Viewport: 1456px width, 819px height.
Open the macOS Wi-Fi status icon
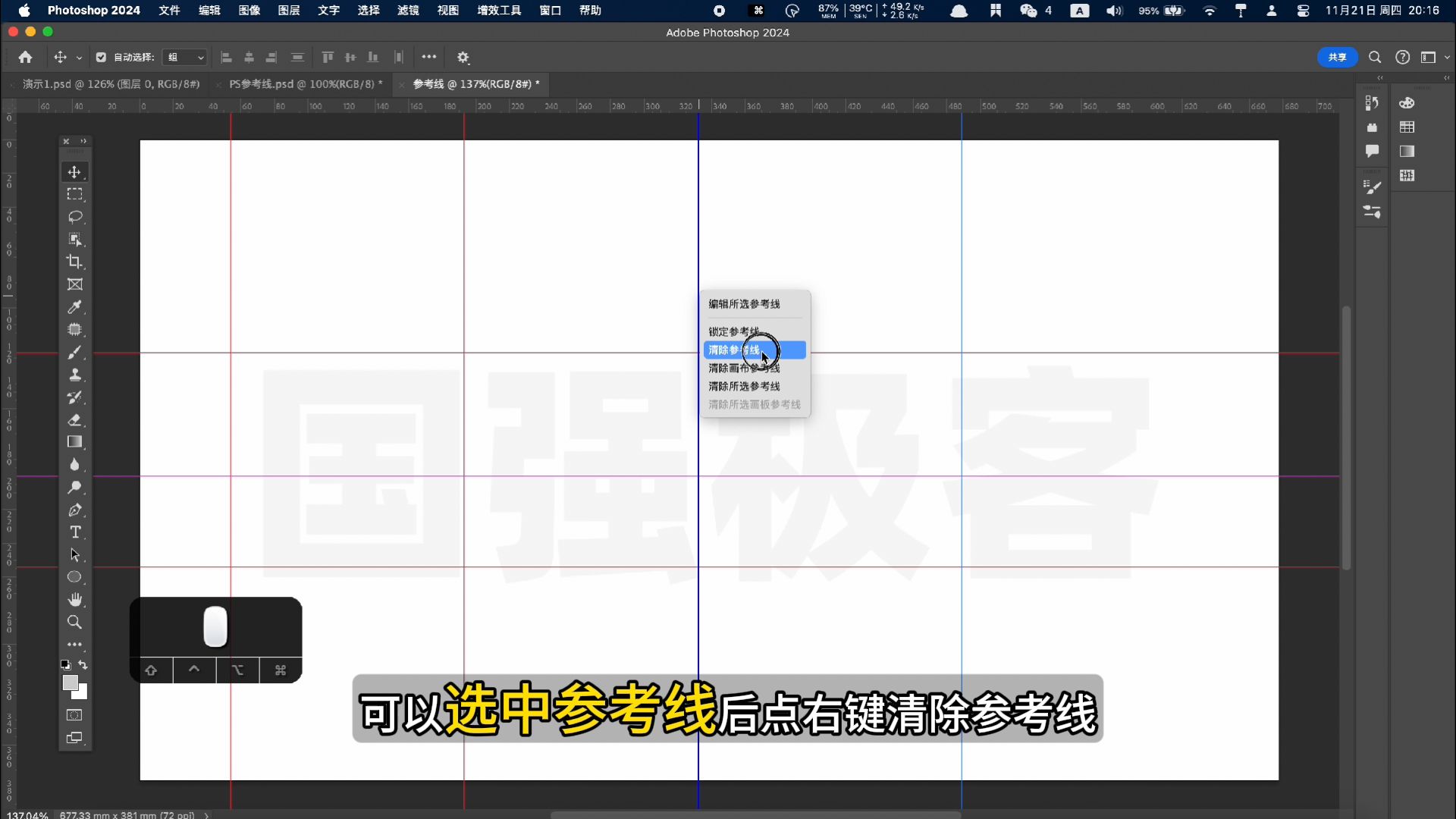(1210, 11)
